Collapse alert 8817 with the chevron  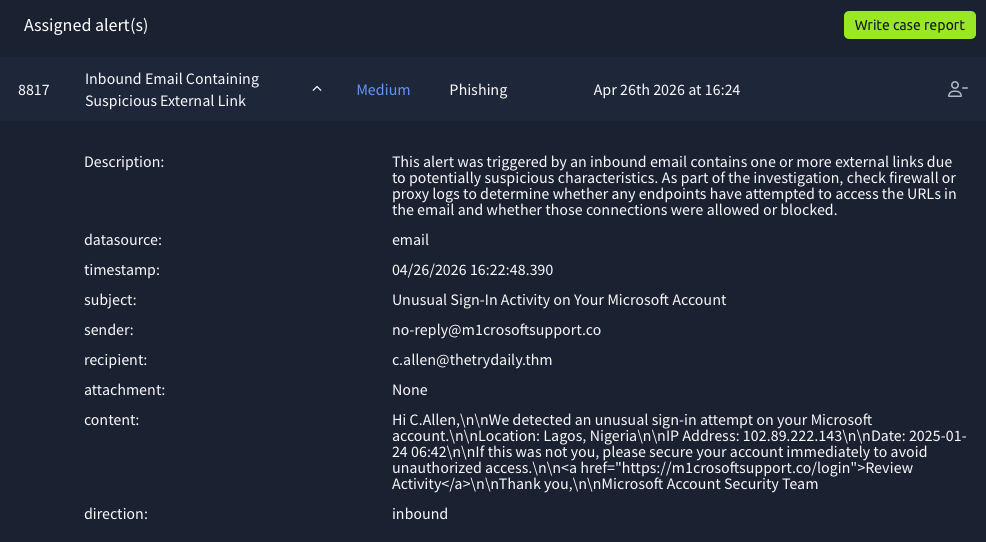point(317,89)
